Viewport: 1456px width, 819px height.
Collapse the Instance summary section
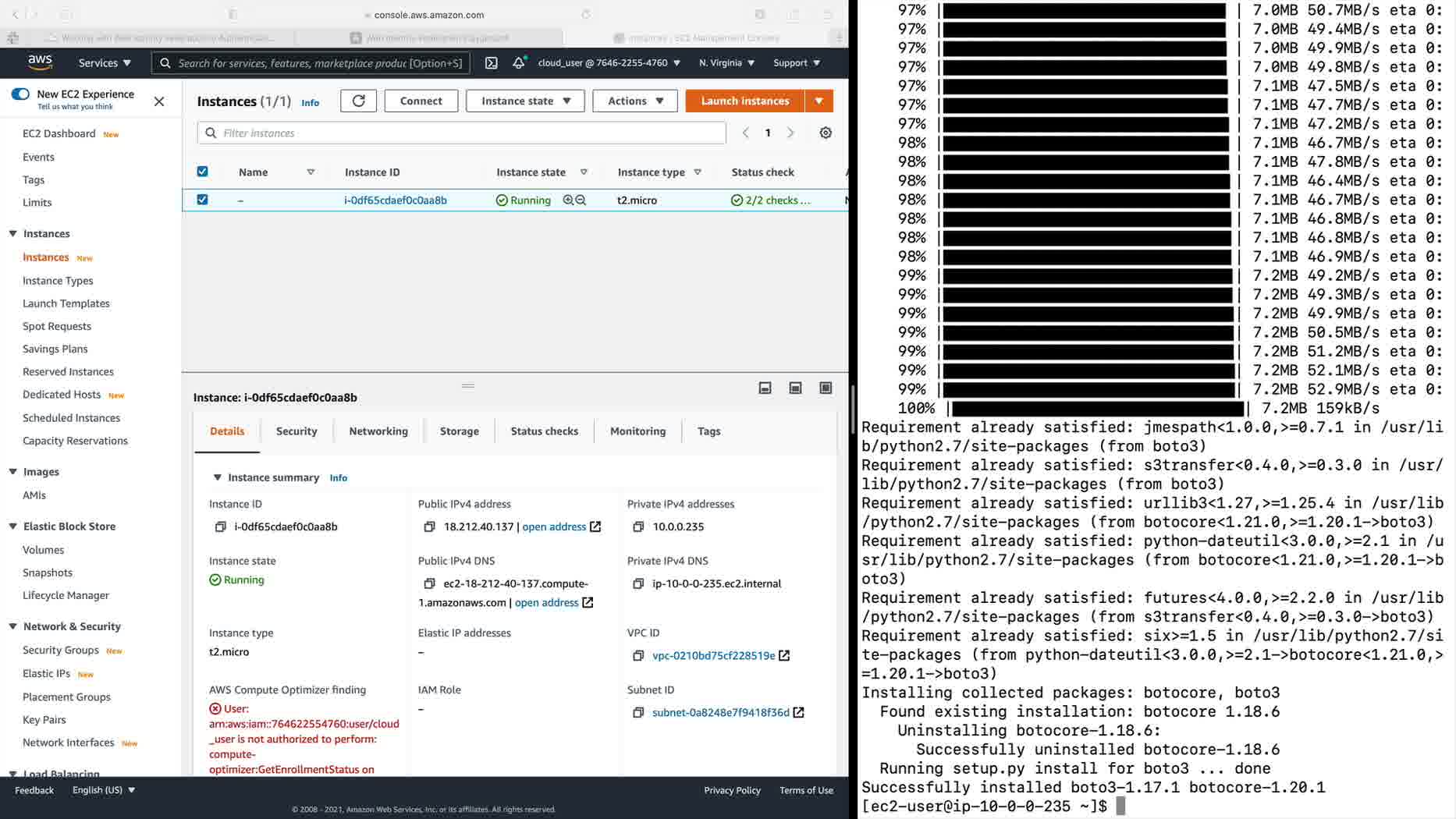click(217, 477)
